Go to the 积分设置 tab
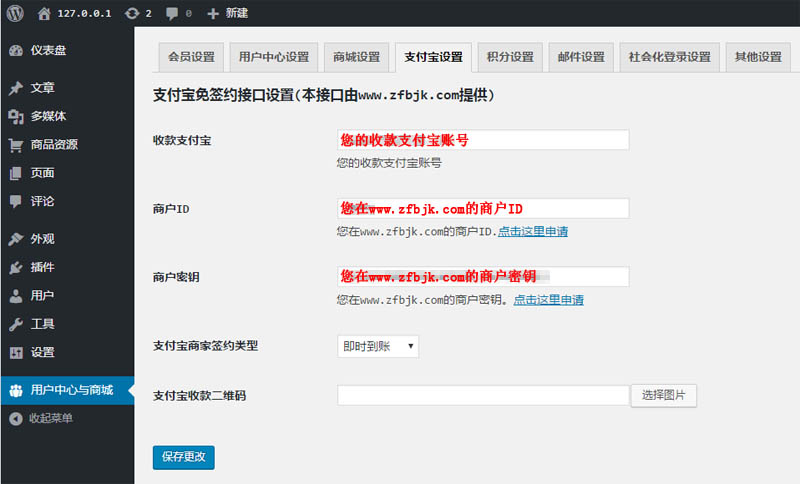Screen dimensions: 800x484 tap(510, 57)
